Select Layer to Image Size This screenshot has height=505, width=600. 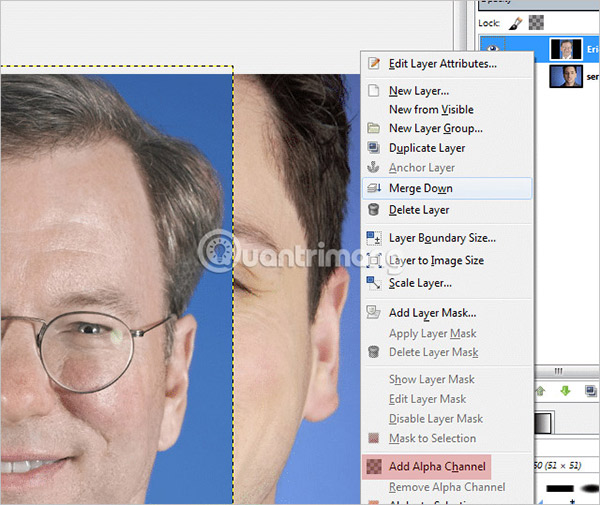[x=447, y=261]
